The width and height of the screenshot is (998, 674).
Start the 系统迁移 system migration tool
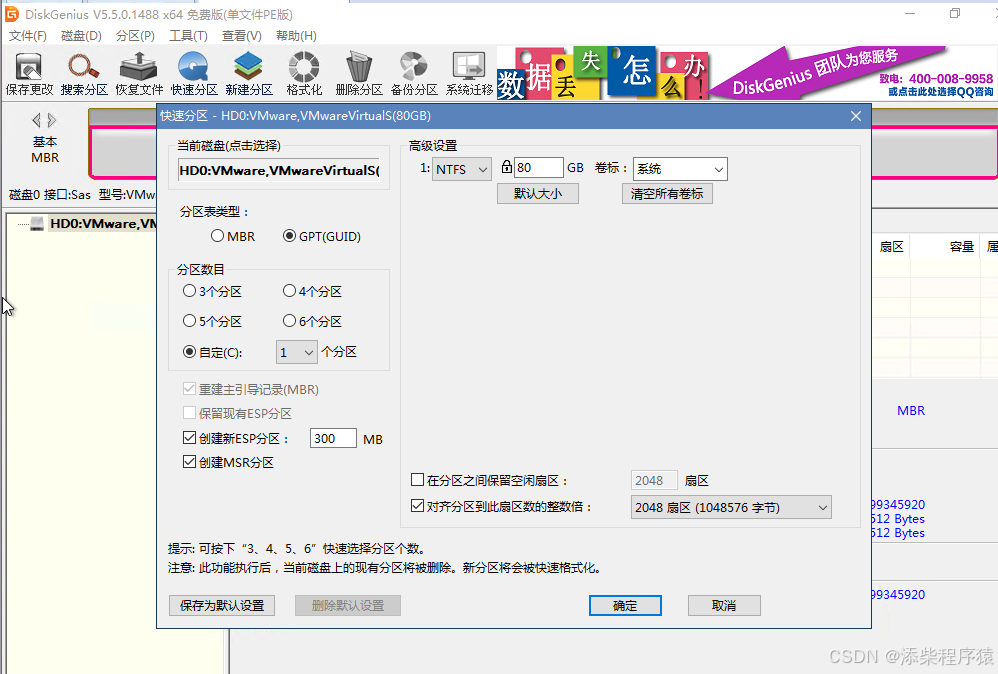point(469,74)
